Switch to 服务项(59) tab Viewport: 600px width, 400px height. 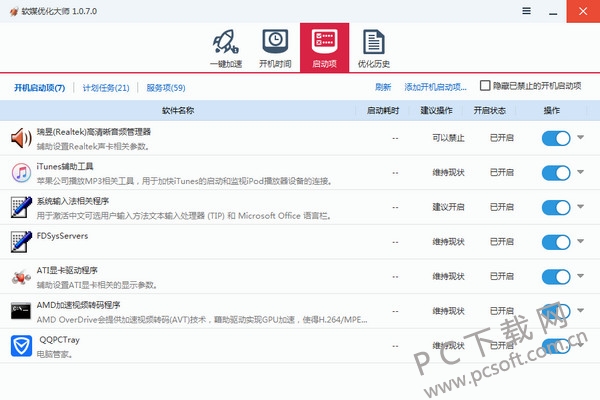pyautogui.click(x=166, y=88)
